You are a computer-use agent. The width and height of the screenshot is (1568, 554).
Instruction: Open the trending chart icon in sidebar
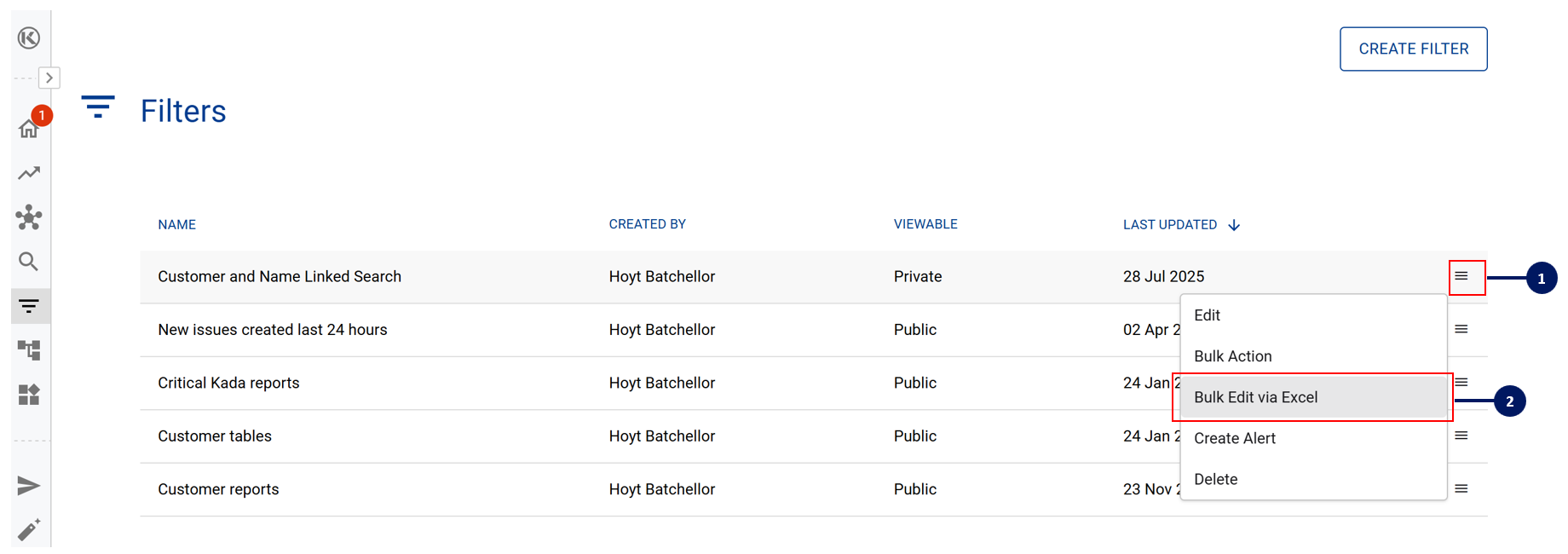(29, 173)
